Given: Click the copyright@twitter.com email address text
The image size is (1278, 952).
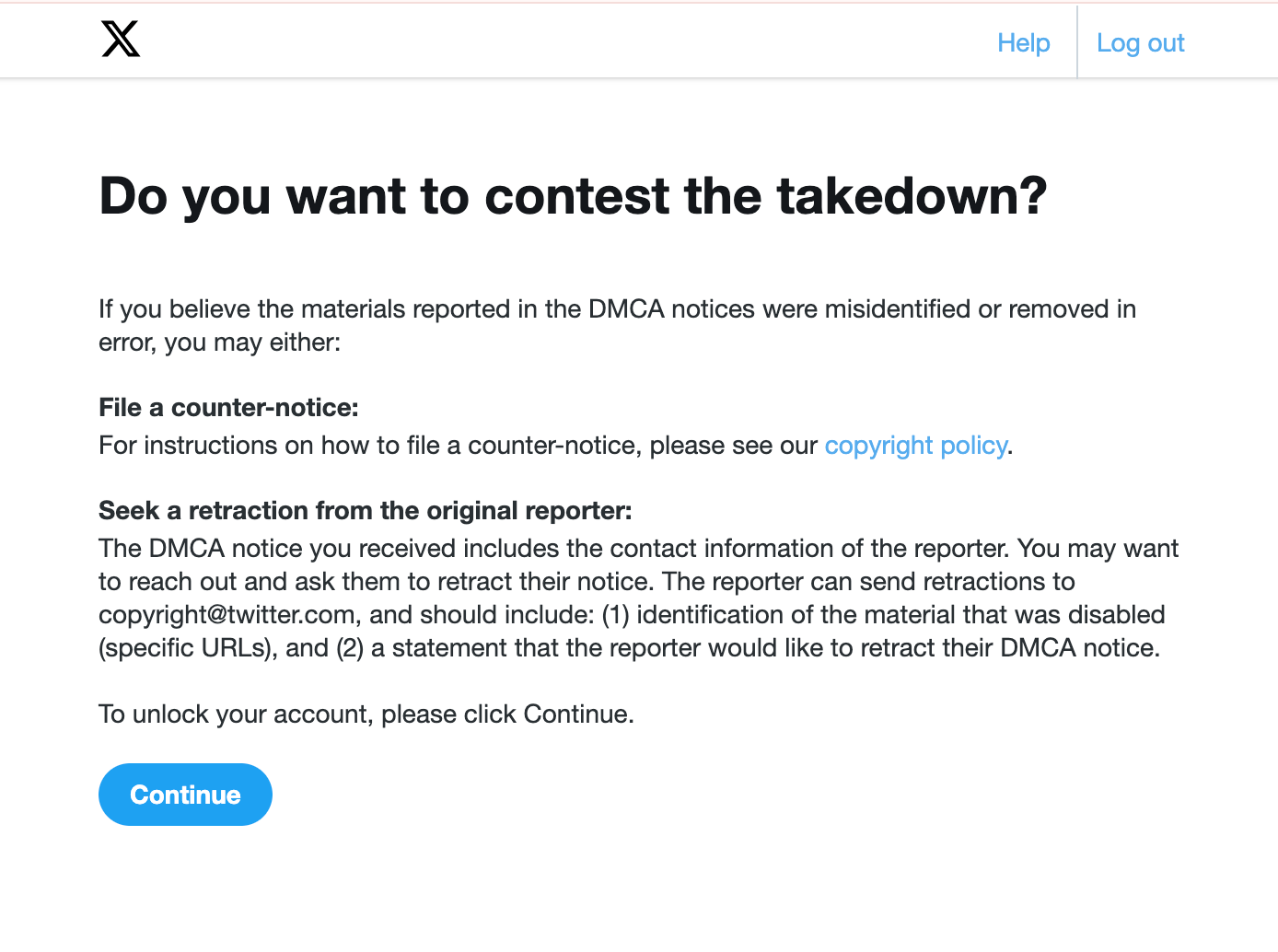Looking at the screenshot, I should pos(227,615).
